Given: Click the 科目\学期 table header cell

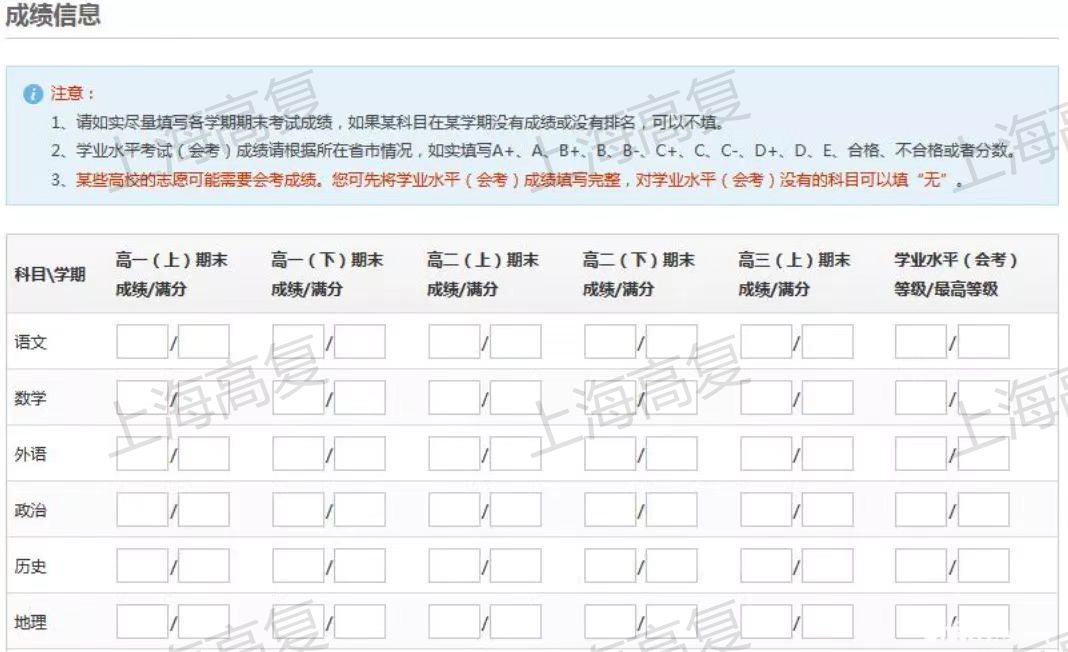Looking at the screenshot, I should pyautogui.click(x=50, y=275).
